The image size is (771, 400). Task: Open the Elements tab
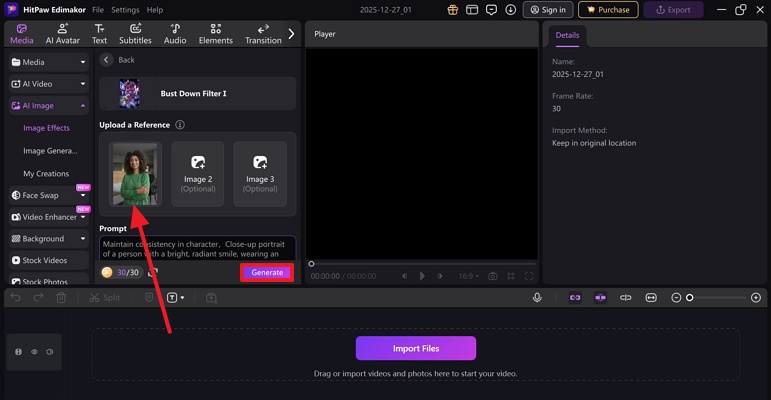point(215,34)
